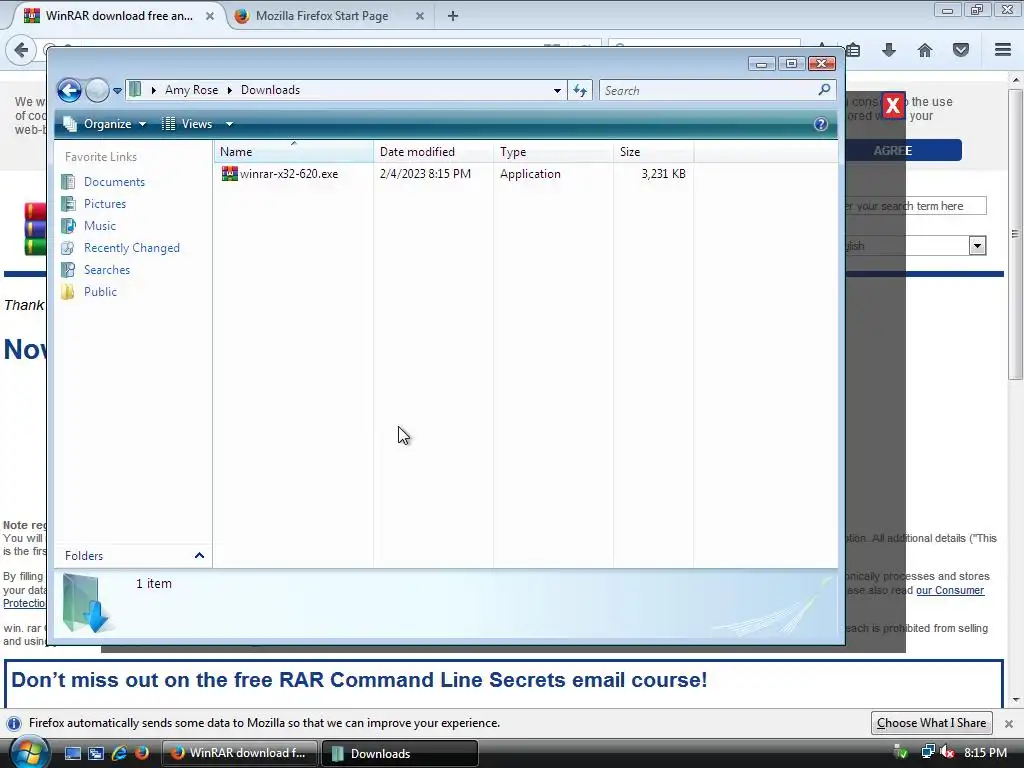Viewport: 1024px width, 768px height.
Task: Switch to Downloads taskbar button
Action: tap(400, 753)
